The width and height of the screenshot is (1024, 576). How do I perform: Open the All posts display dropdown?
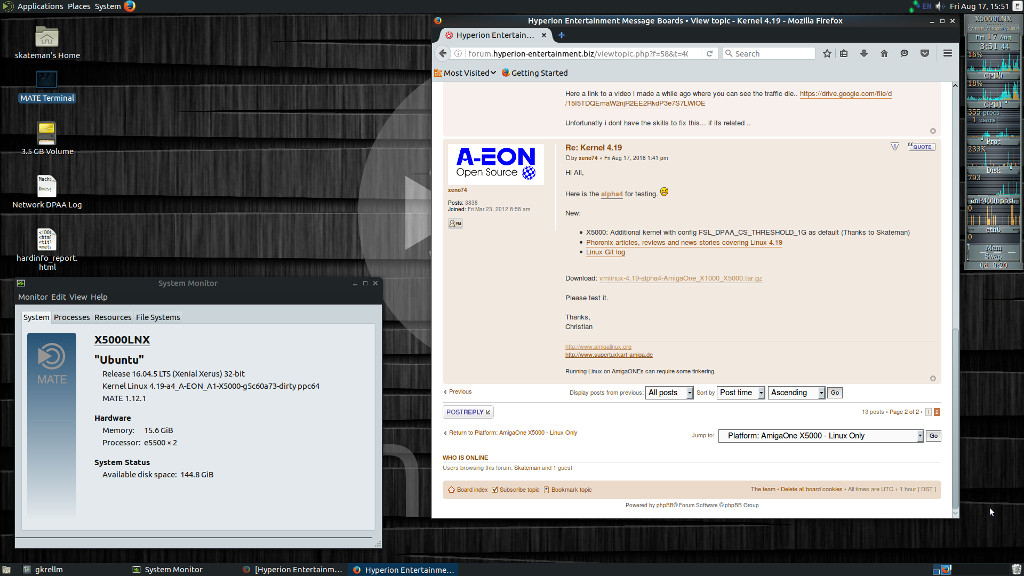coord(669,392)
